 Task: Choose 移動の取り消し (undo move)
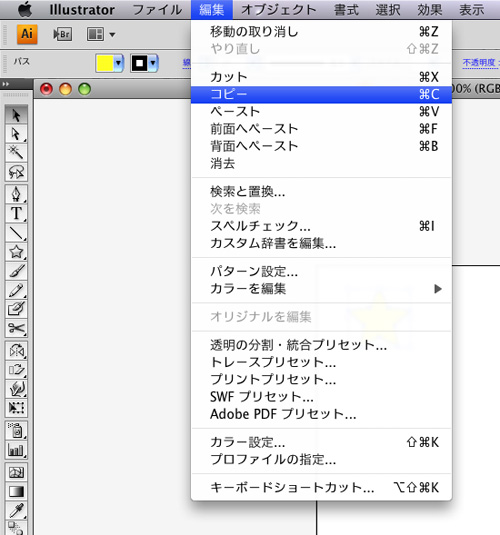(x=322, y=32)
